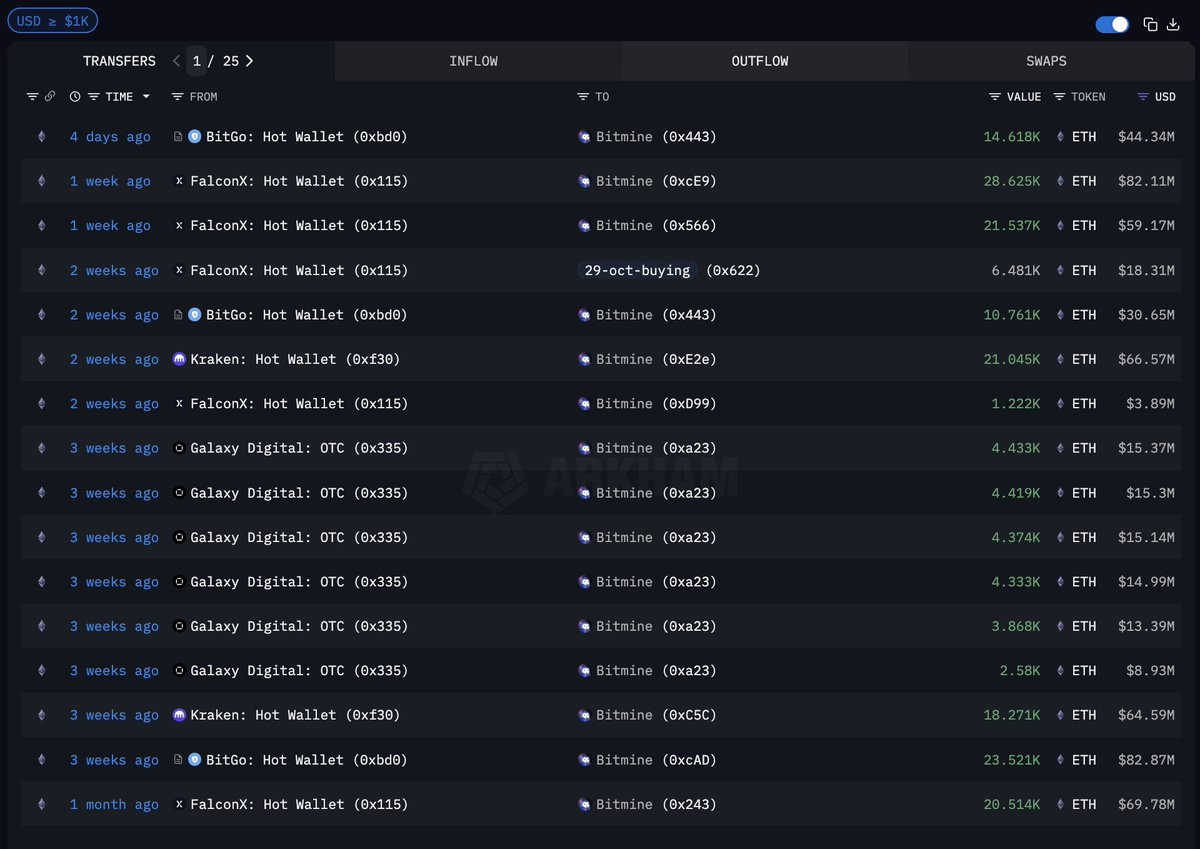
Task: Open Bitmine (0x443) in $44.34M row
Action: [x=656, y=137]
